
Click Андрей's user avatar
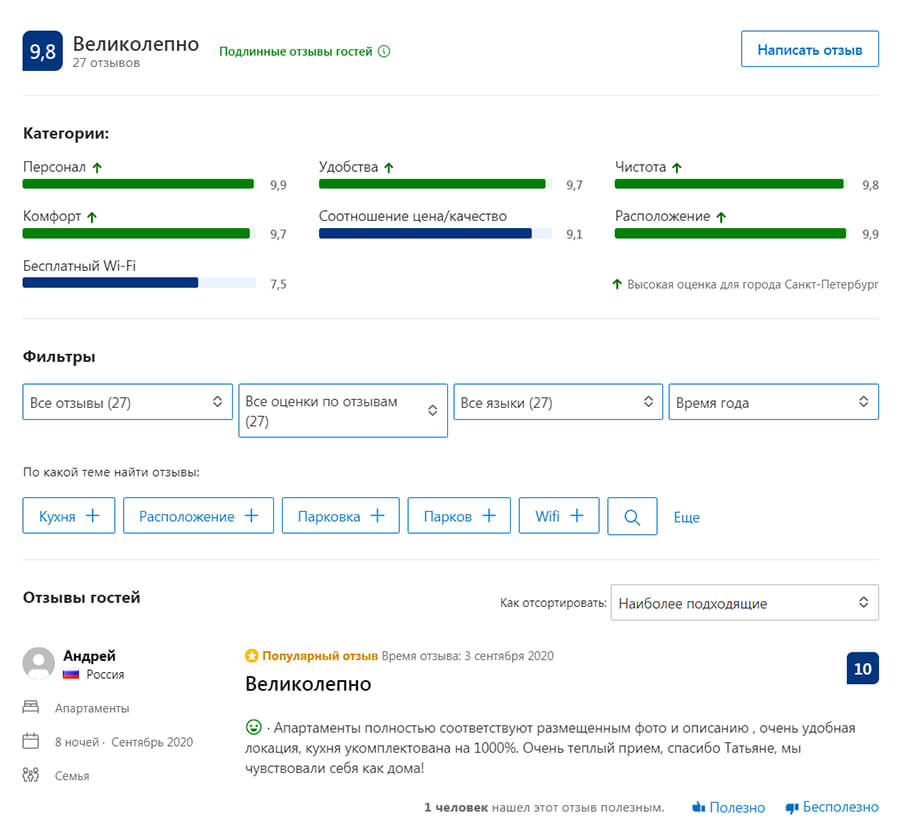tap(39, 664)
